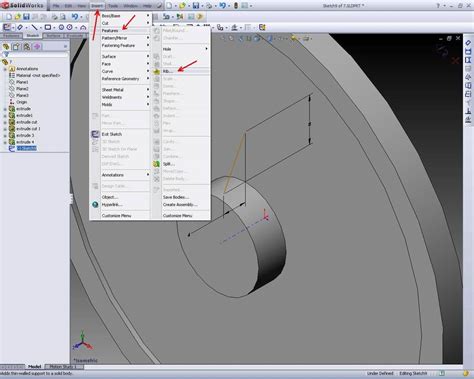The width and height of the screenshot is (474, 379).
Task: Open the PropertyManager tab icon
Action: 16,46
